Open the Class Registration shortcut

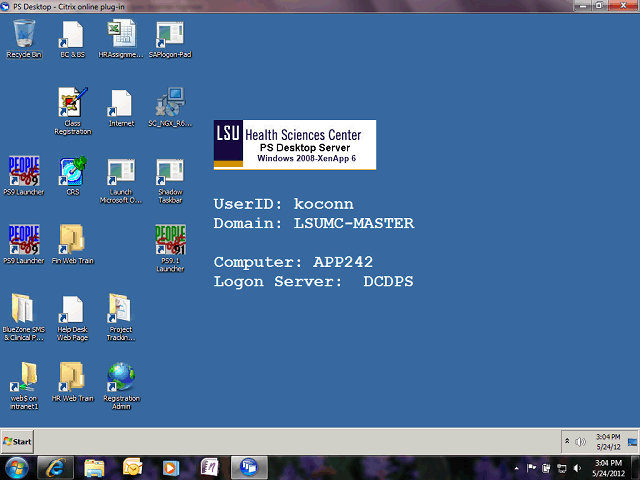(73, 111)
